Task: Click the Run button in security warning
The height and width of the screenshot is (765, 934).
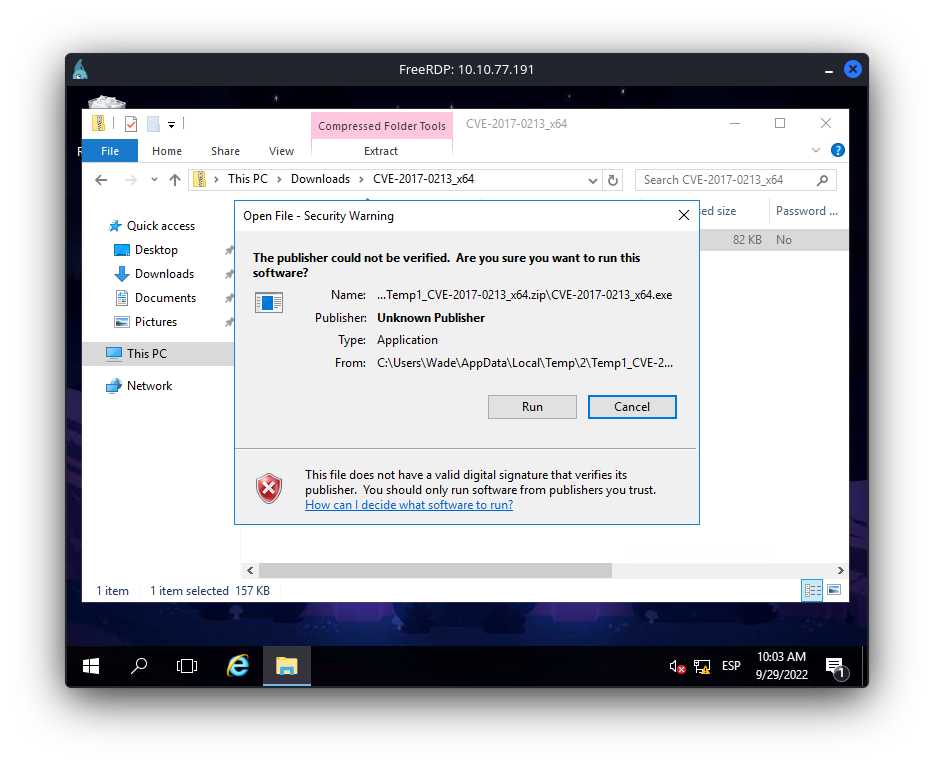Action: coord(532,407)
